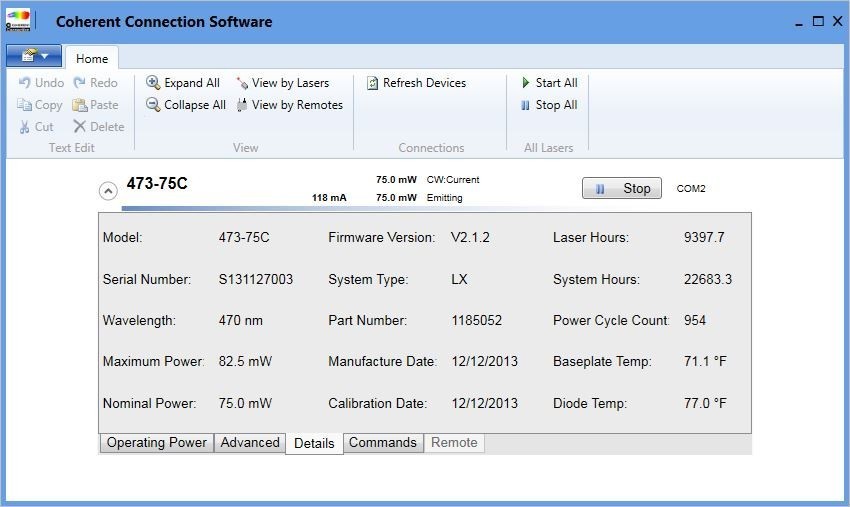The height and width of the screenshot is (507, 850).
Task: Click serial number S131127003
Action: coord(256,279)
